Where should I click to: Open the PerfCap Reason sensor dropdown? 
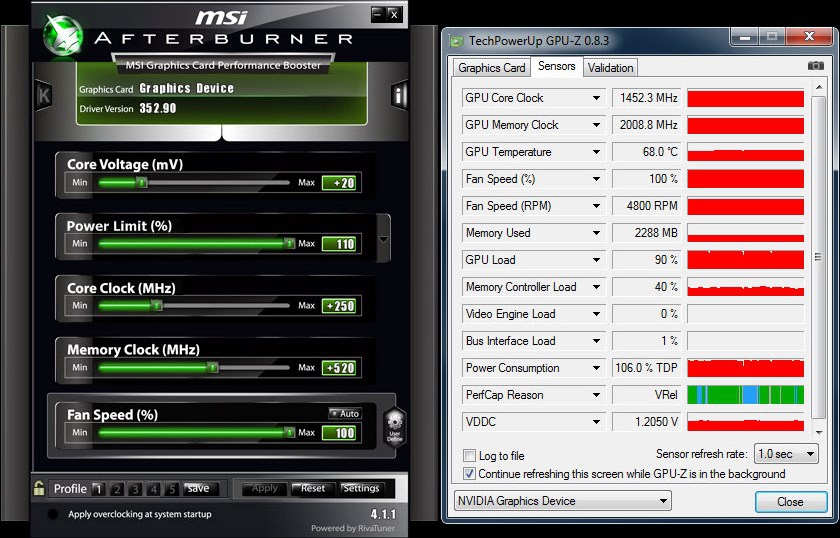pos(596,395)
